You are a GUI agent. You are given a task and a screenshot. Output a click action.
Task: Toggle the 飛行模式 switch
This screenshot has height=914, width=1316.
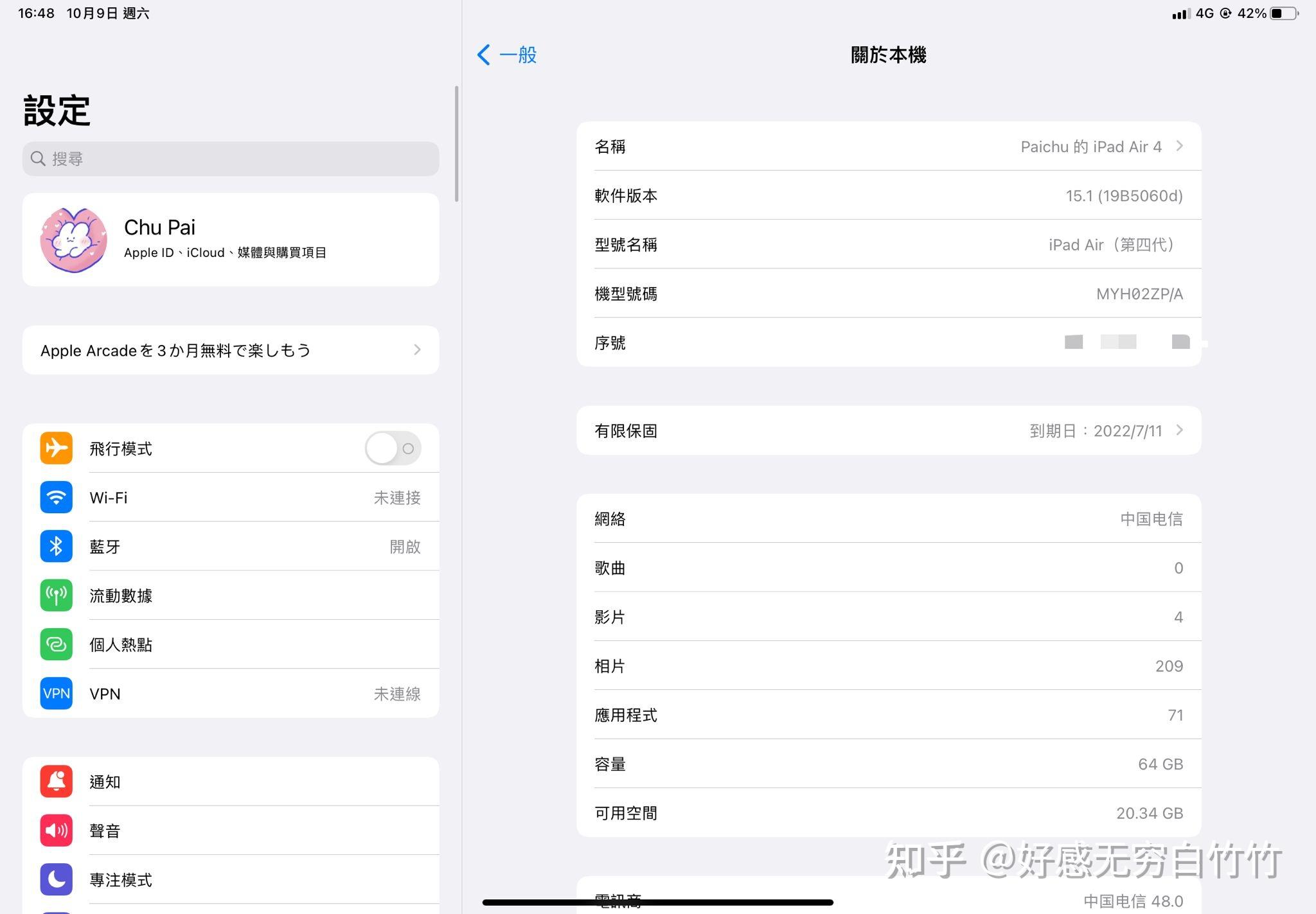click(393, 448)
